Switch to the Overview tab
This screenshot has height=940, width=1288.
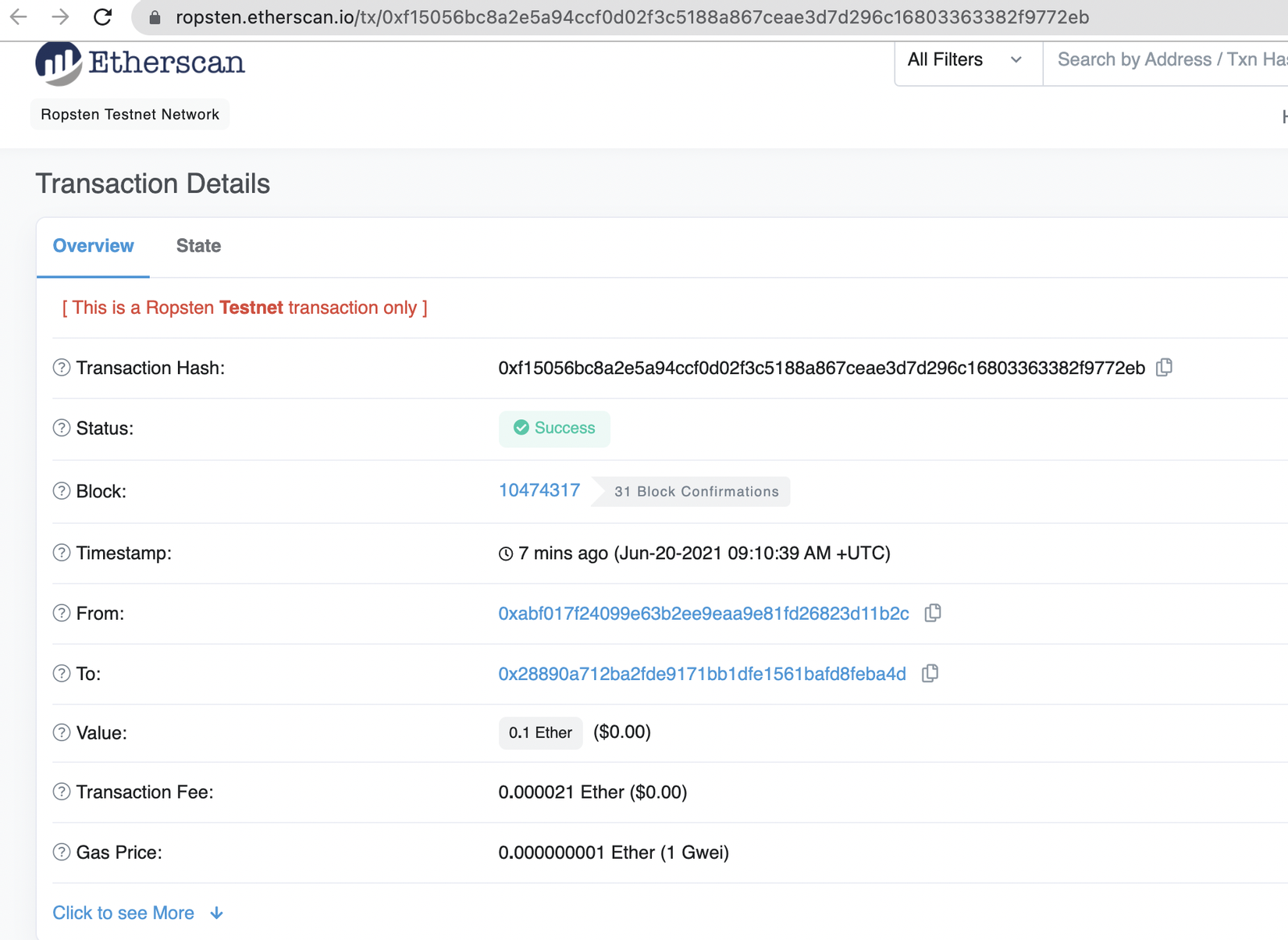pos(94,246)
